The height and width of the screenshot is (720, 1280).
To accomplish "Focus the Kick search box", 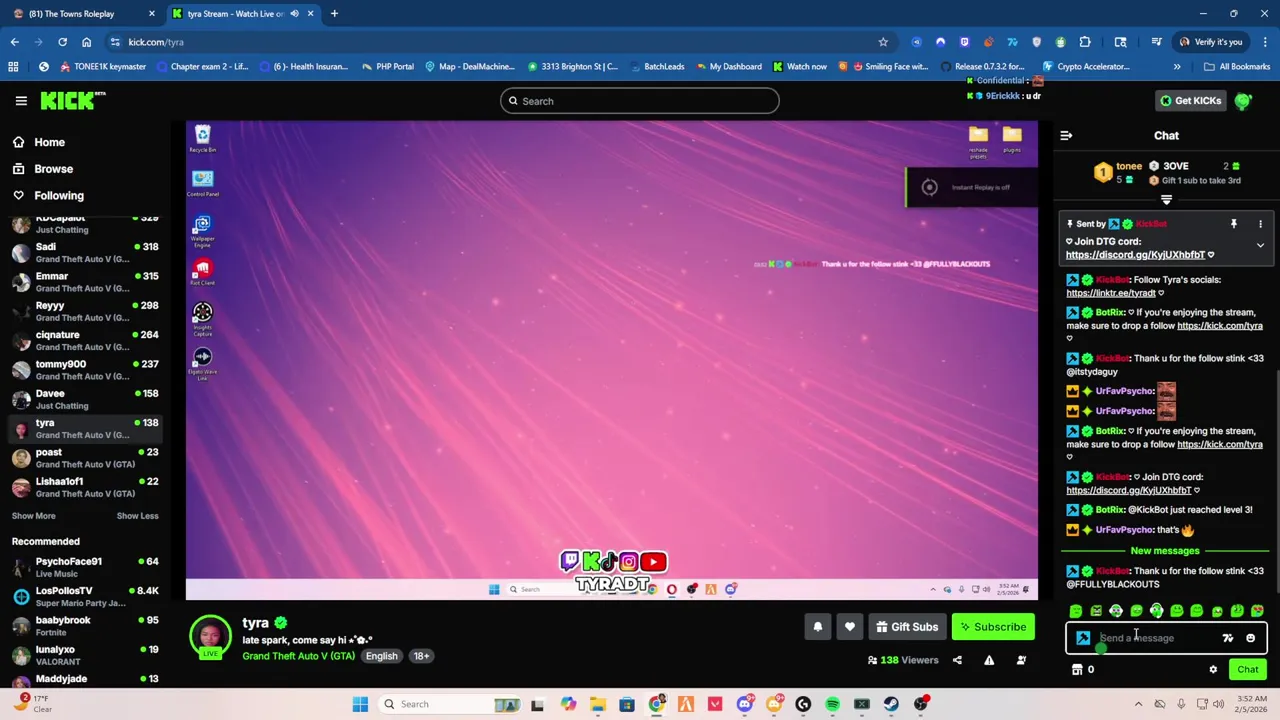I will point(640,101).
